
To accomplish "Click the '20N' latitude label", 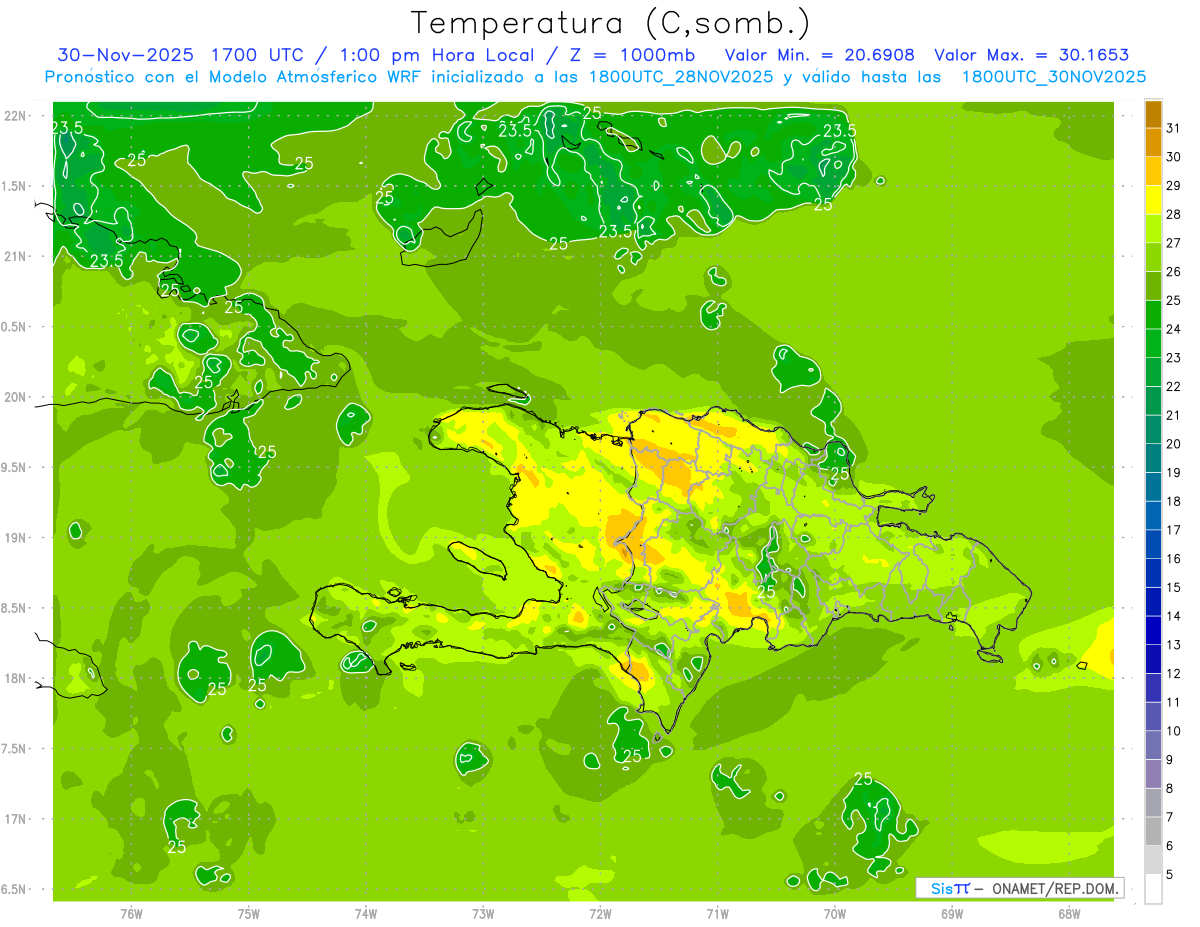I will tap(16, 397).
